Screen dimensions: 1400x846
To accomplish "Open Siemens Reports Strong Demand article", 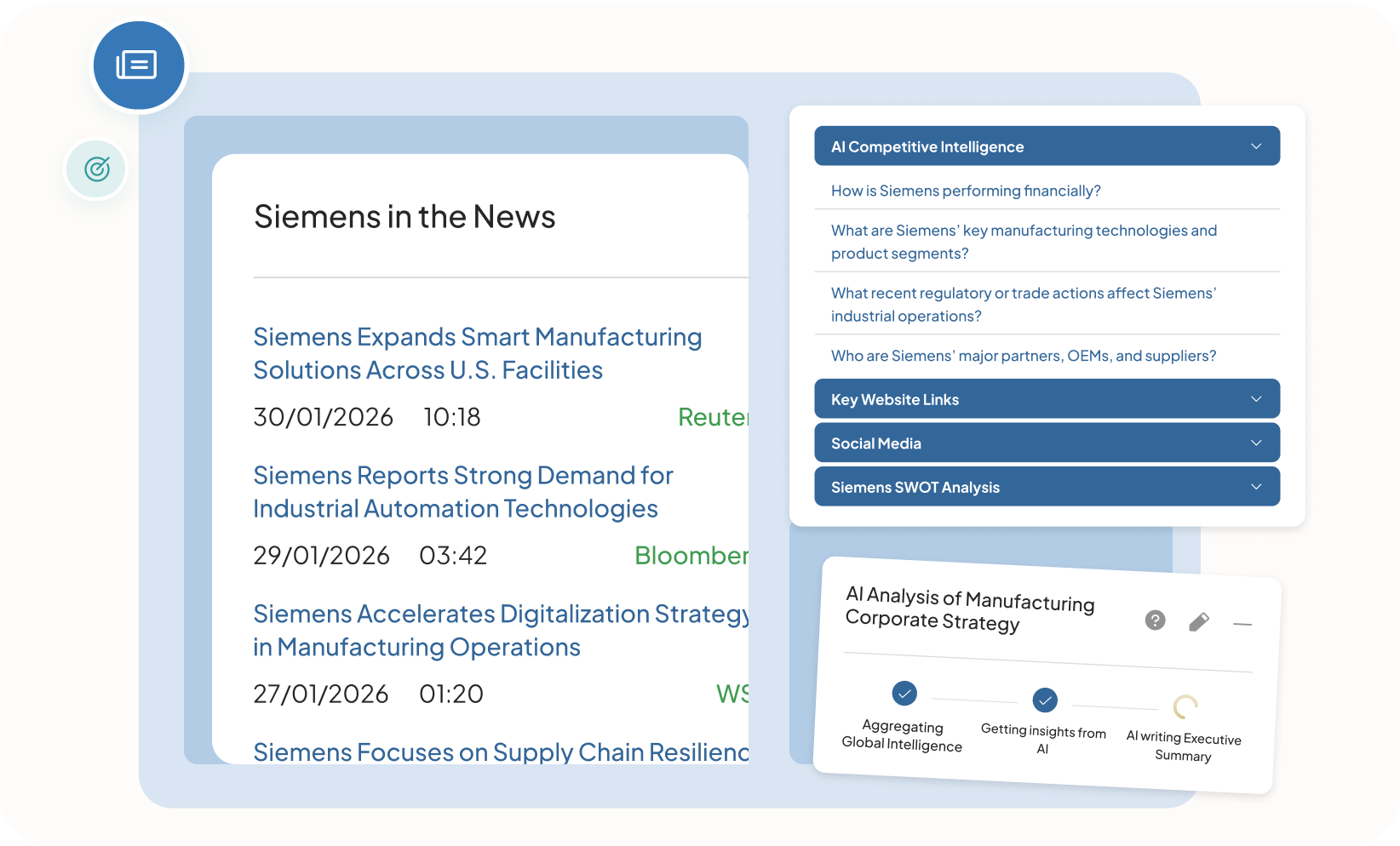I will pos(463,492).
